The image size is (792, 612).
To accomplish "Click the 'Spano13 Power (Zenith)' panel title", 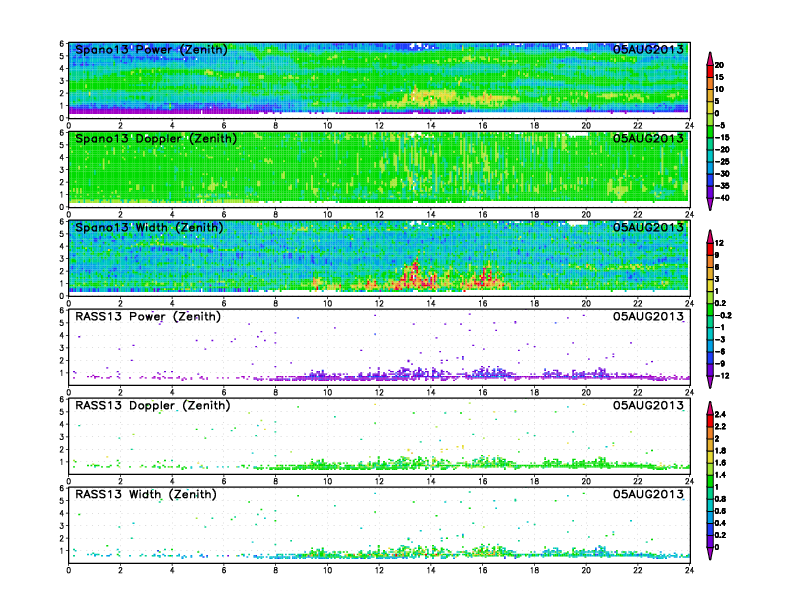I will point(151,50).
